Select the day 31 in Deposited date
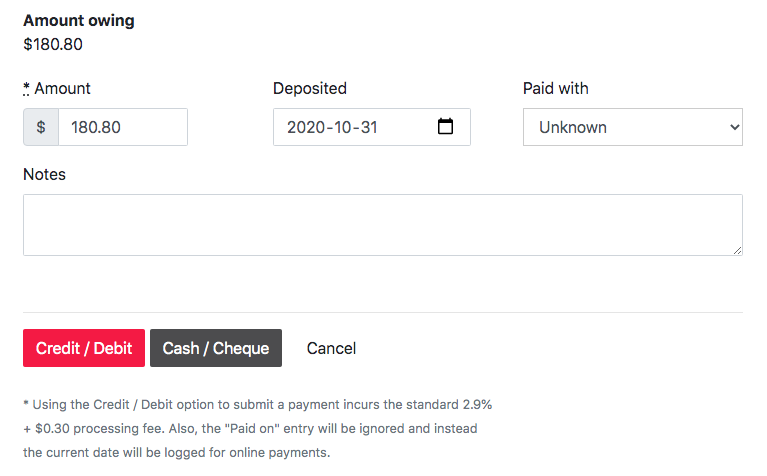This screenshot has height=476, width=767. [x=369, y=127]
